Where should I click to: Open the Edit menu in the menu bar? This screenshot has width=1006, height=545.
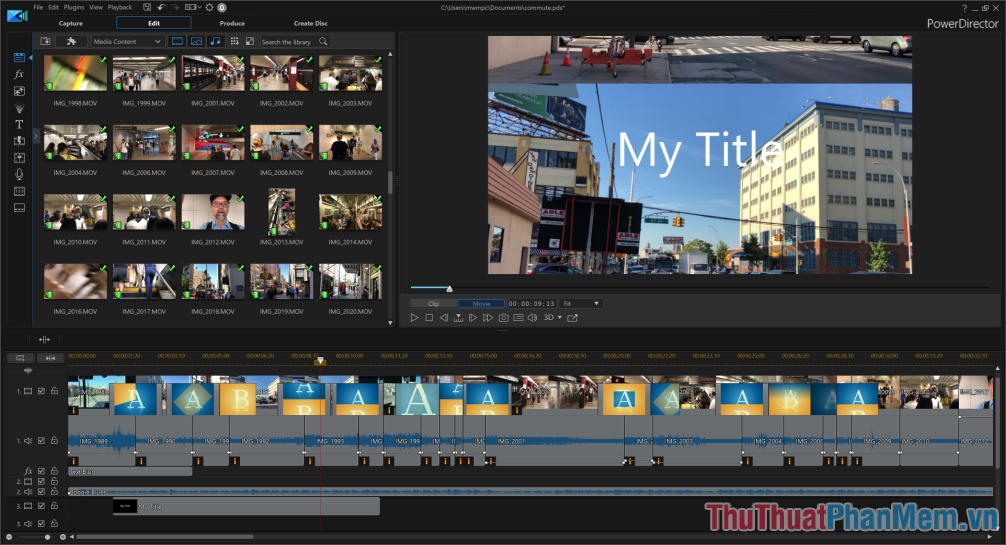click(x=53, y=7)
